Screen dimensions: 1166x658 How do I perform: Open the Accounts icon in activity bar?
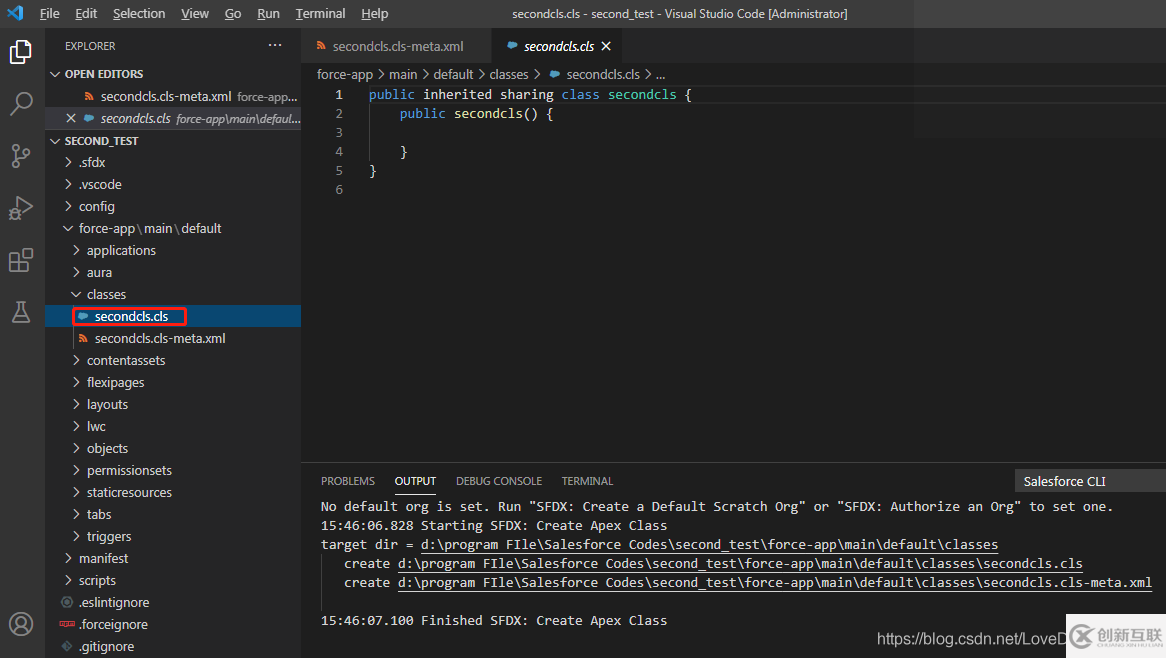pos(20,623)
